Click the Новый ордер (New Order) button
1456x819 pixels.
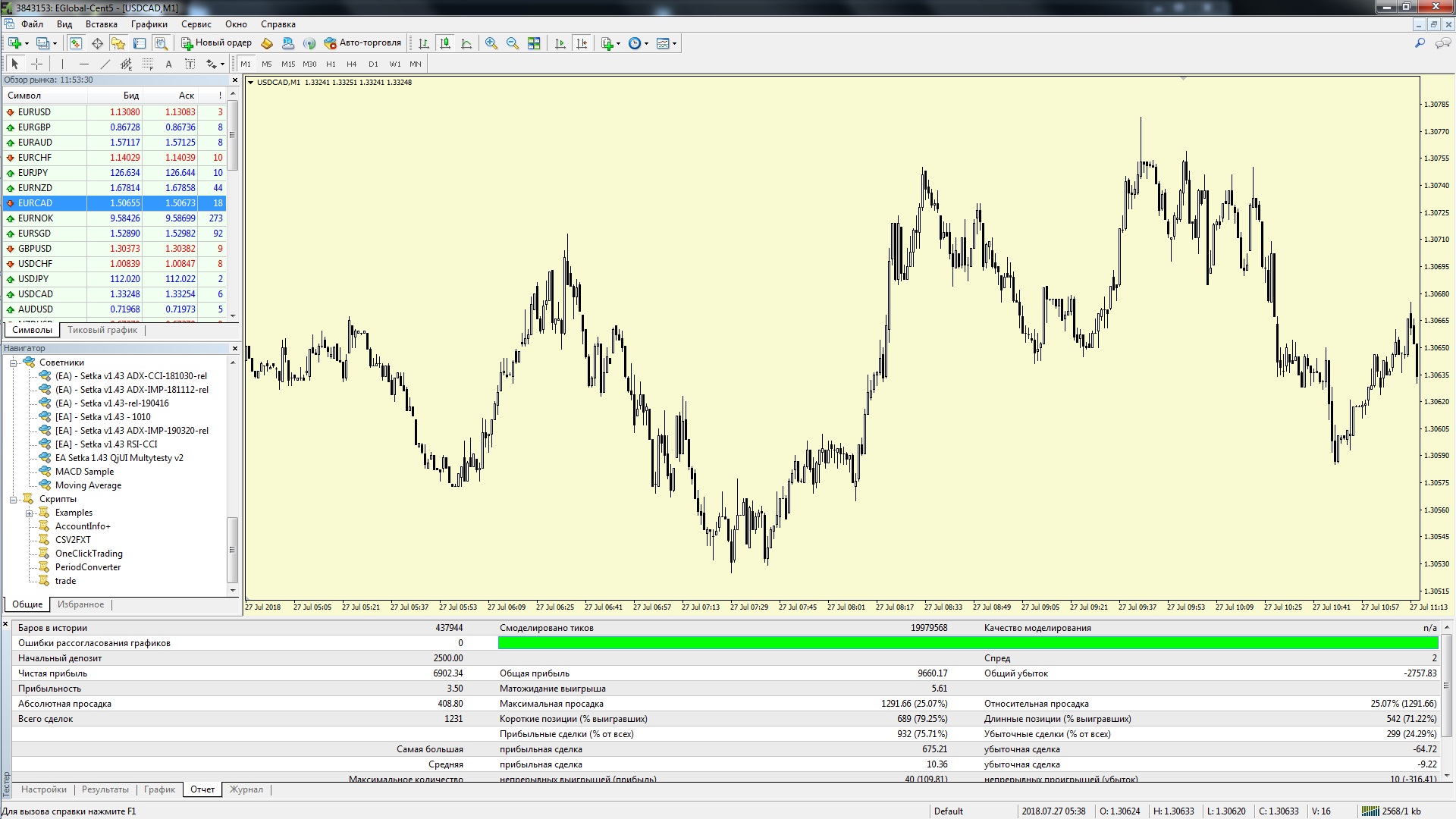pos(216,43)
